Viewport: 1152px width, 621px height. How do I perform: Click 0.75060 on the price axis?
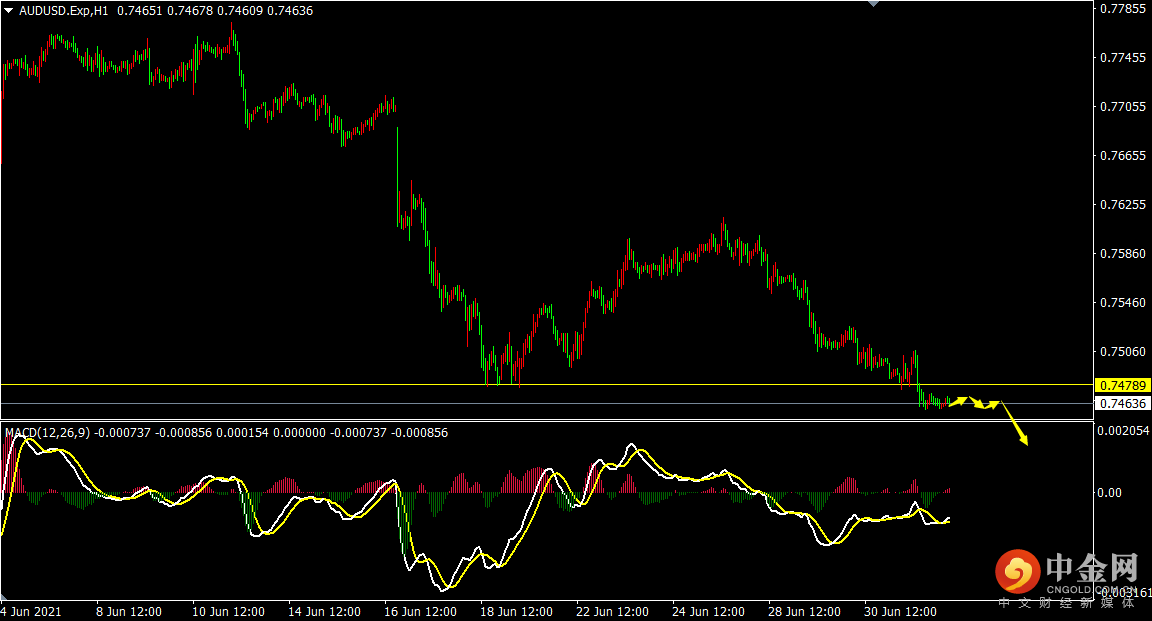(1122, 352)
